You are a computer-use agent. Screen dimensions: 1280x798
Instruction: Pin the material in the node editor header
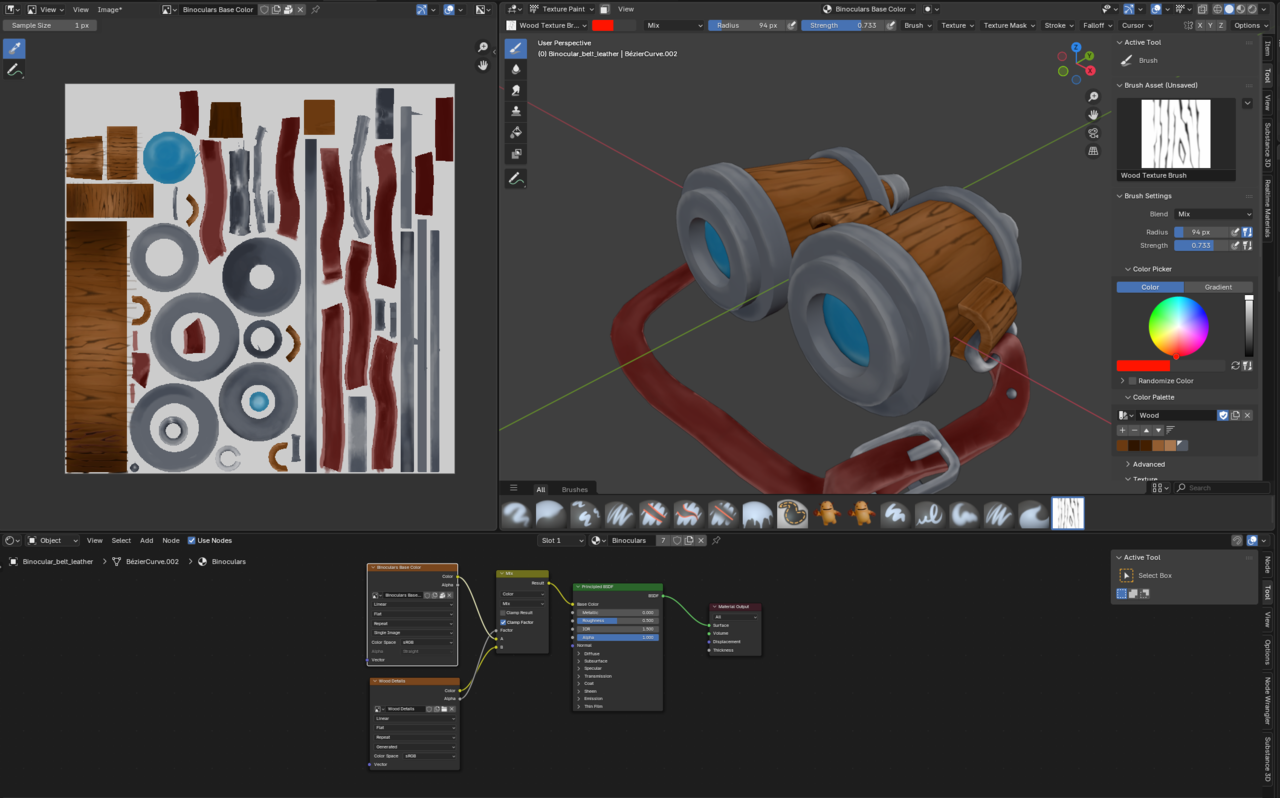(x=716, y=541)
